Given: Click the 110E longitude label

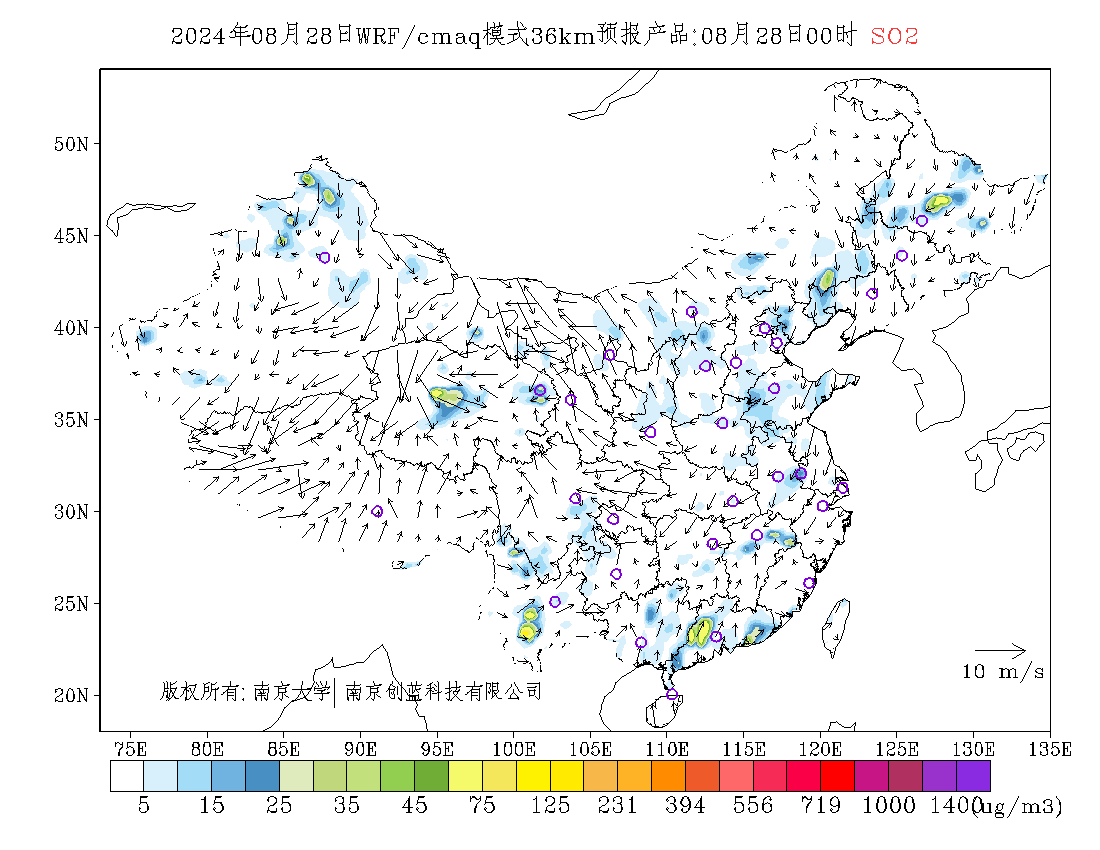Looking at the screenshot, I should (x=666, y=749).
